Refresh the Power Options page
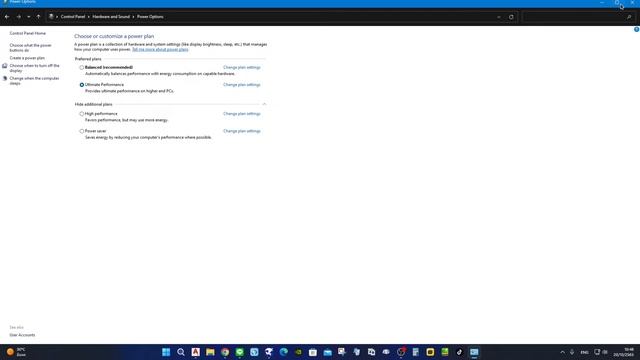 (x=511, y=17)
